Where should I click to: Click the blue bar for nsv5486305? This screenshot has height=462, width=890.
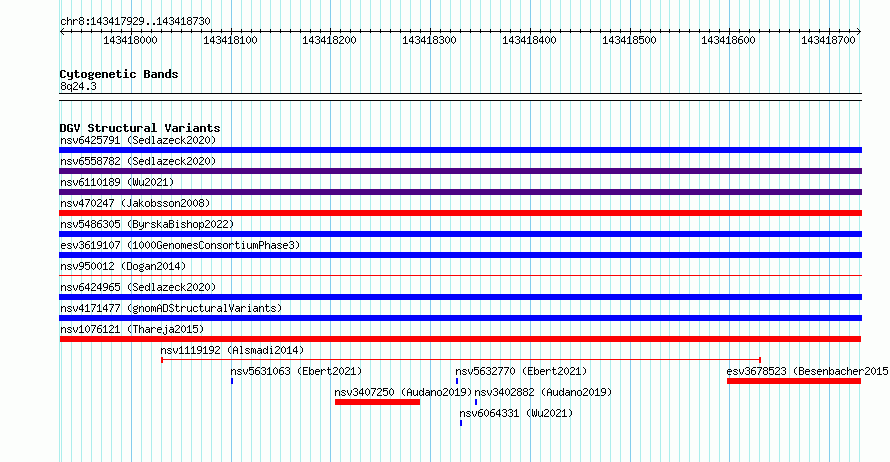[460, 234]
